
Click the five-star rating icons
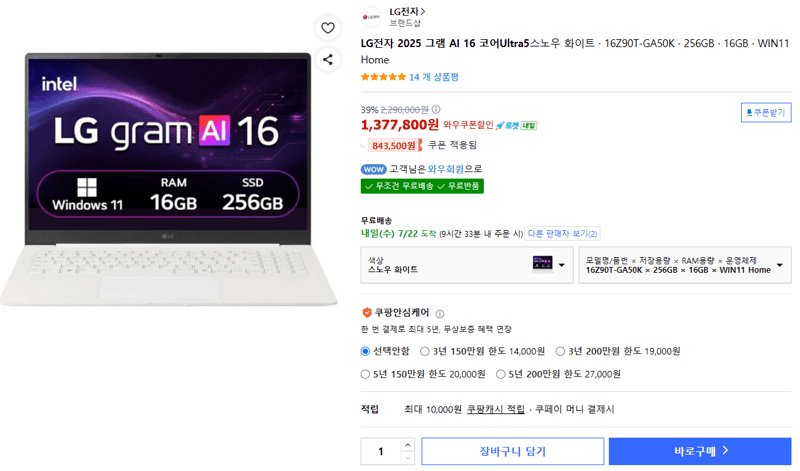383,77
